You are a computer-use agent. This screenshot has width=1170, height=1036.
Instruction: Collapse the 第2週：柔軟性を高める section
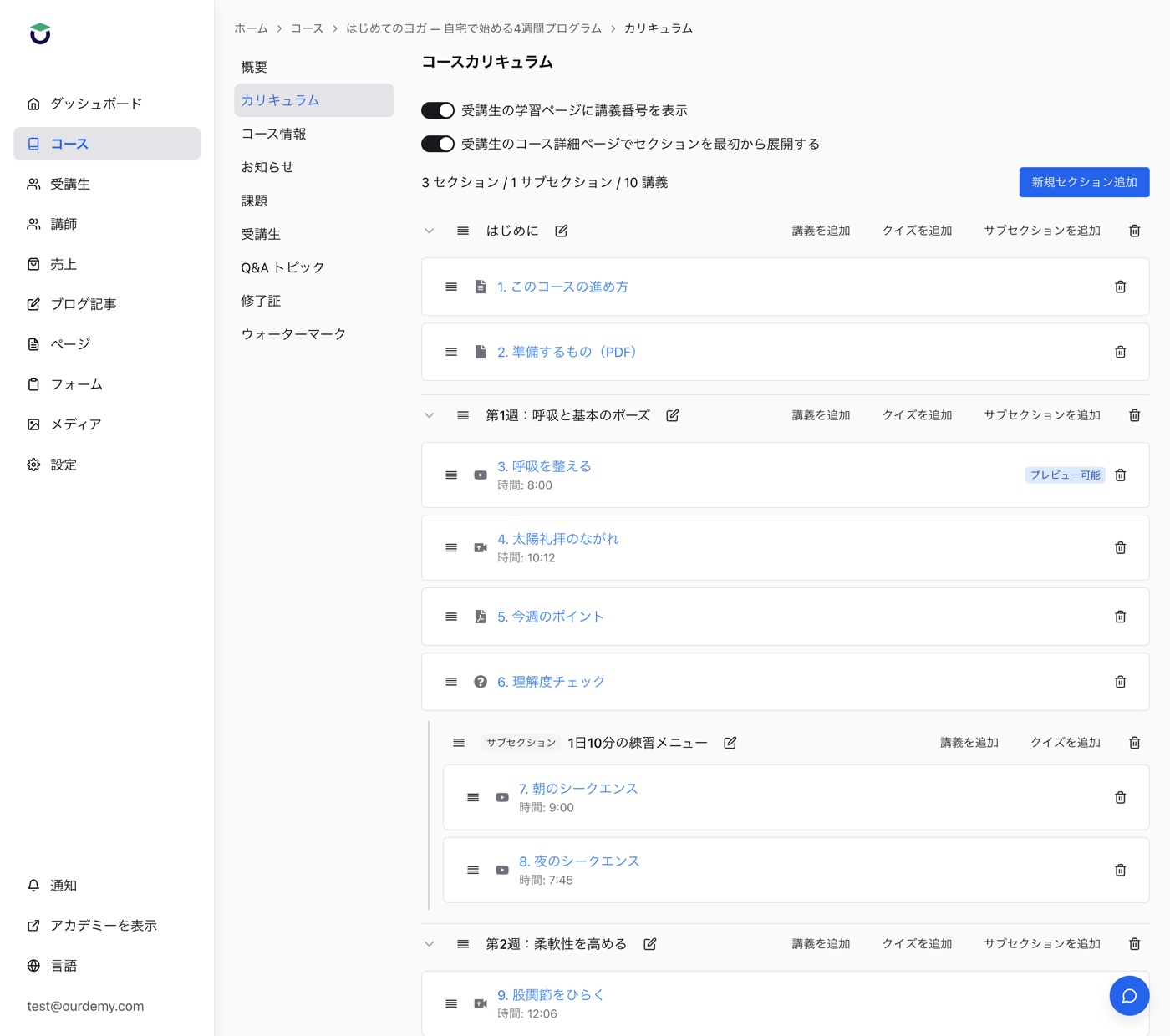pos(430,944)
